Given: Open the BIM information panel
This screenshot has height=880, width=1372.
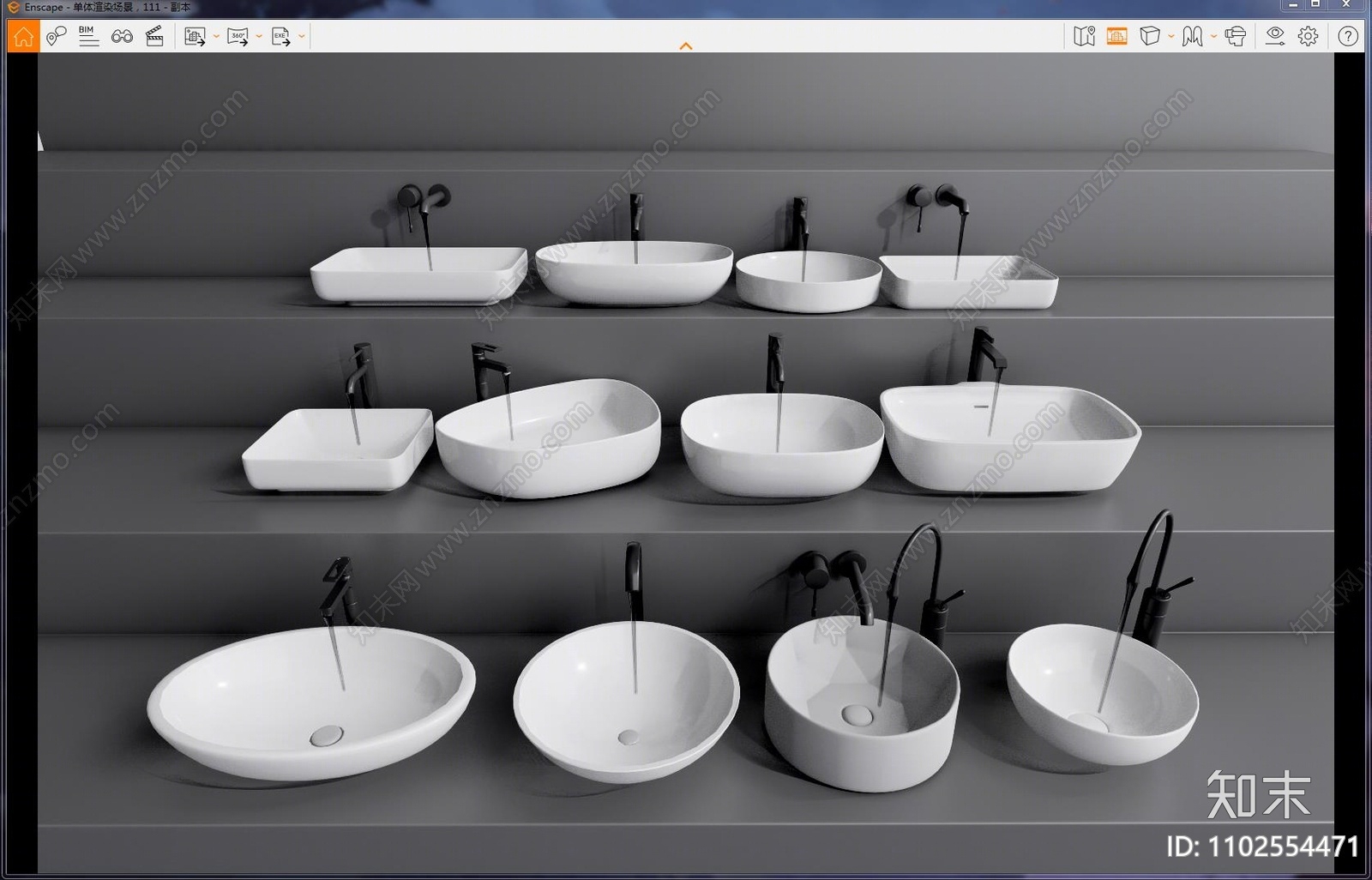Looking at the screenshot, I should pyautogui.click(x=88, y=36).
